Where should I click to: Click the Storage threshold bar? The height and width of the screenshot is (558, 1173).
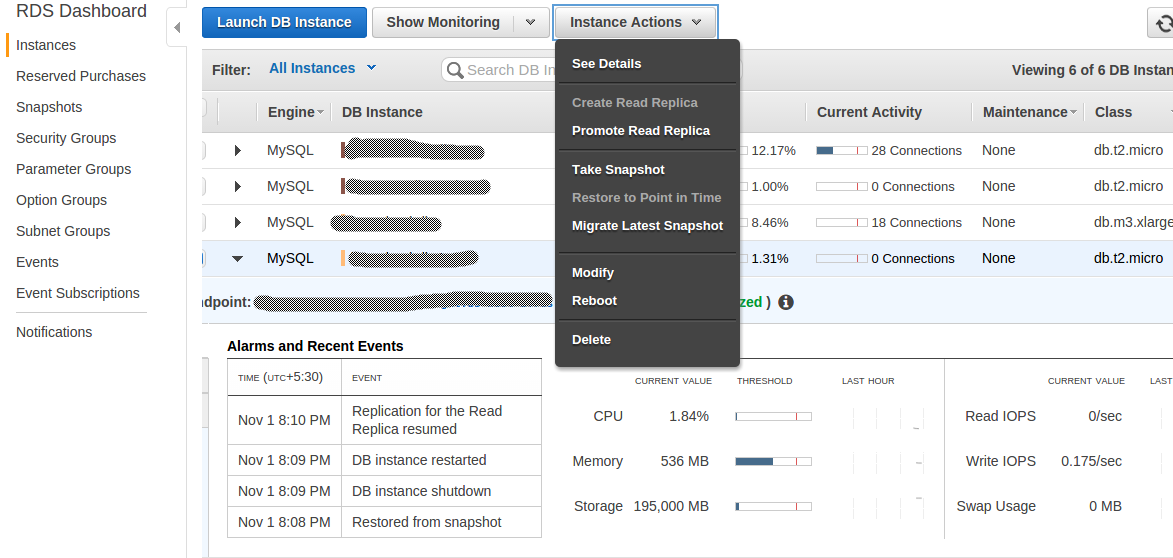[x=774, y=506]
